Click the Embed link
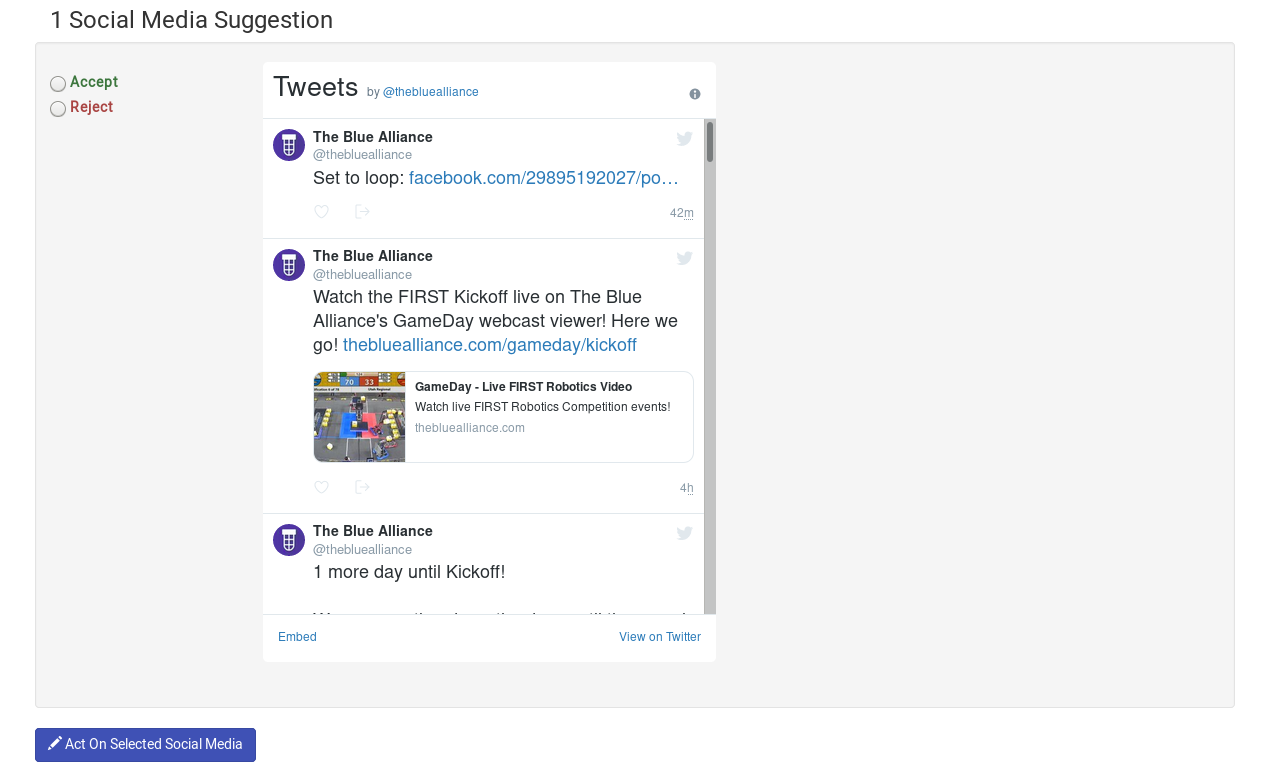 point(297,636)
